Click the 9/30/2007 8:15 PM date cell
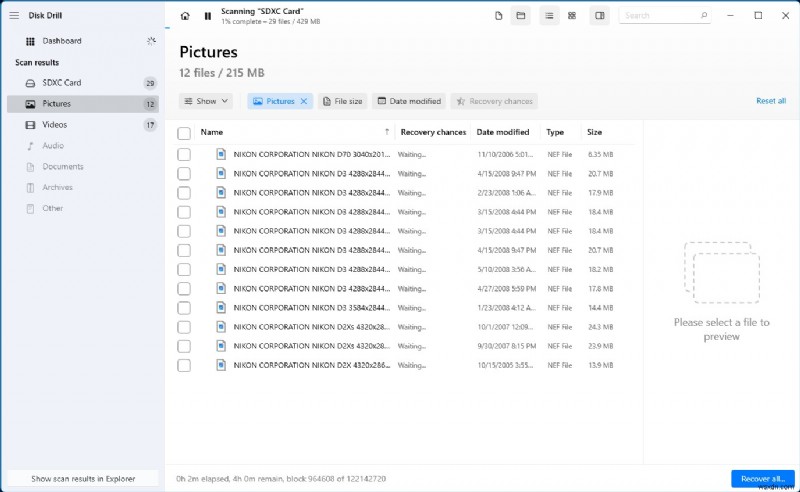Viewport: 800px width, 492px height. 507,346
